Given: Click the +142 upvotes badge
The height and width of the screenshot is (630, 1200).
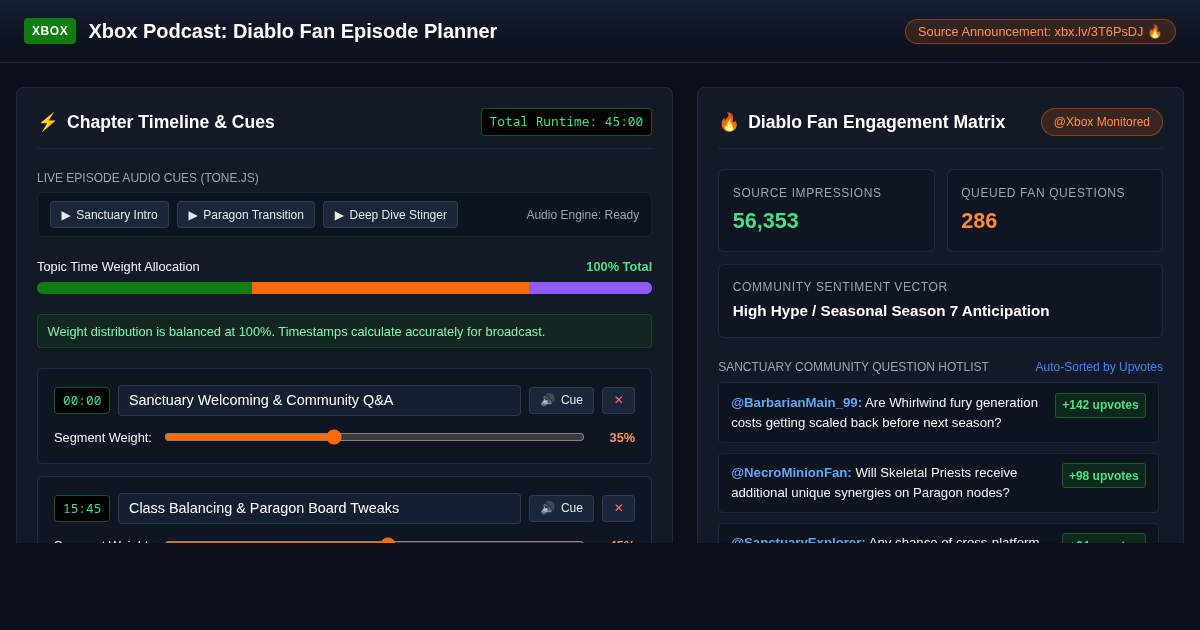Looking at the screenshot, I should [x=1100, y=405].
